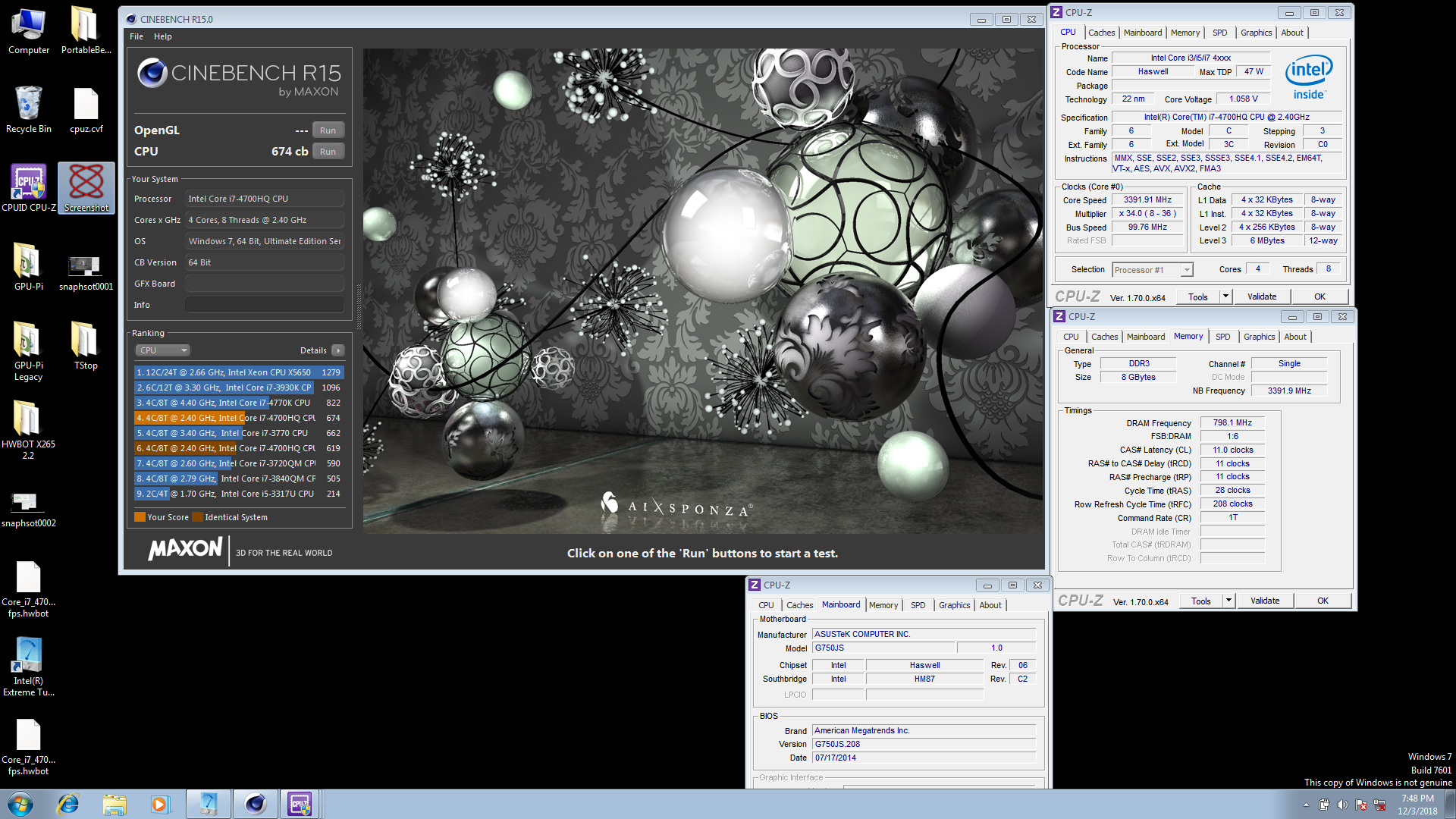Viewport: 1456px width, 819px height.
Task: Open Windows Media Player from taskbar
Action: click(160, 804)
